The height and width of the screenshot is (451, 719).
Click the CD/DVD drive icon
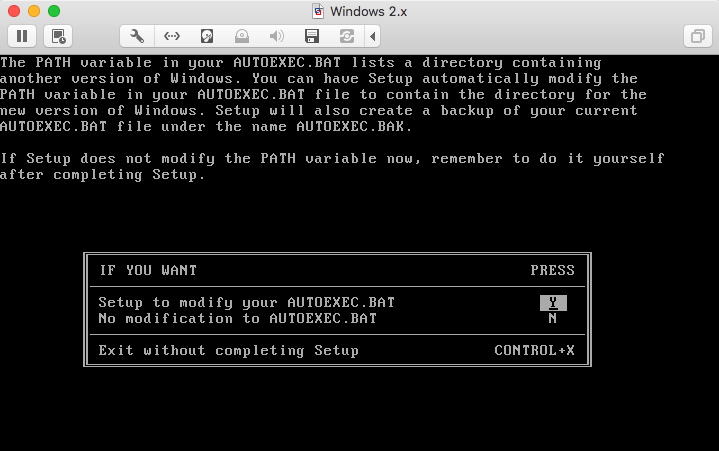point(242,36)
